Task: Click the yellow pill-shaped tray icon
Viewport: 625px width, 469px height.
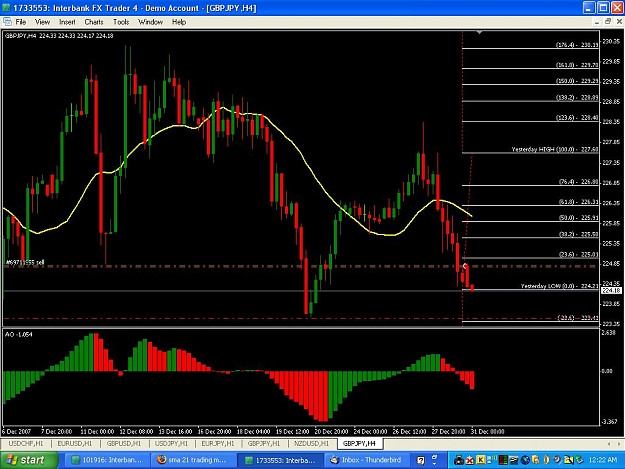Action: coord(546,460)
